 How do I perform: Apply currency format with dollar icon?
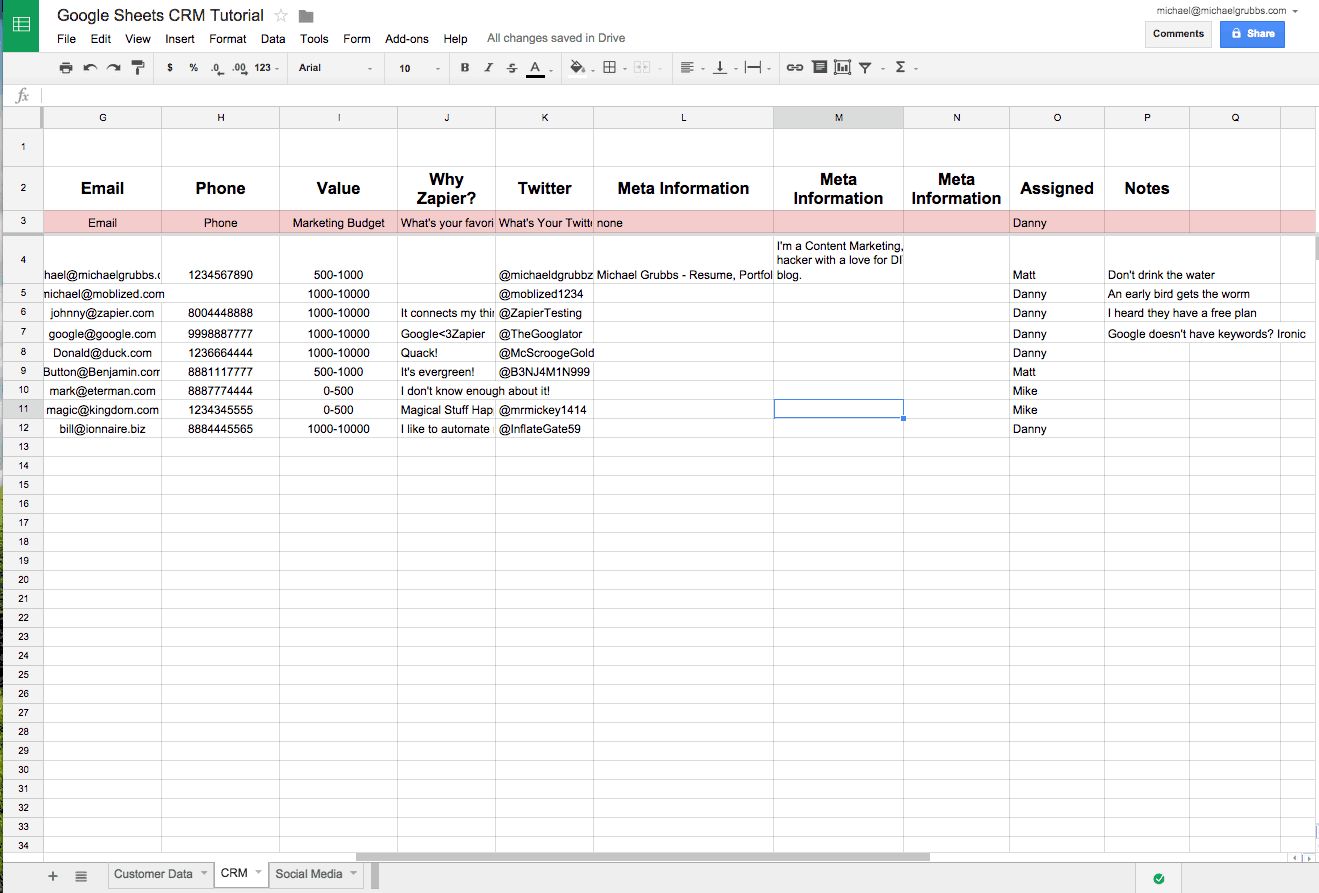(168, 67)
